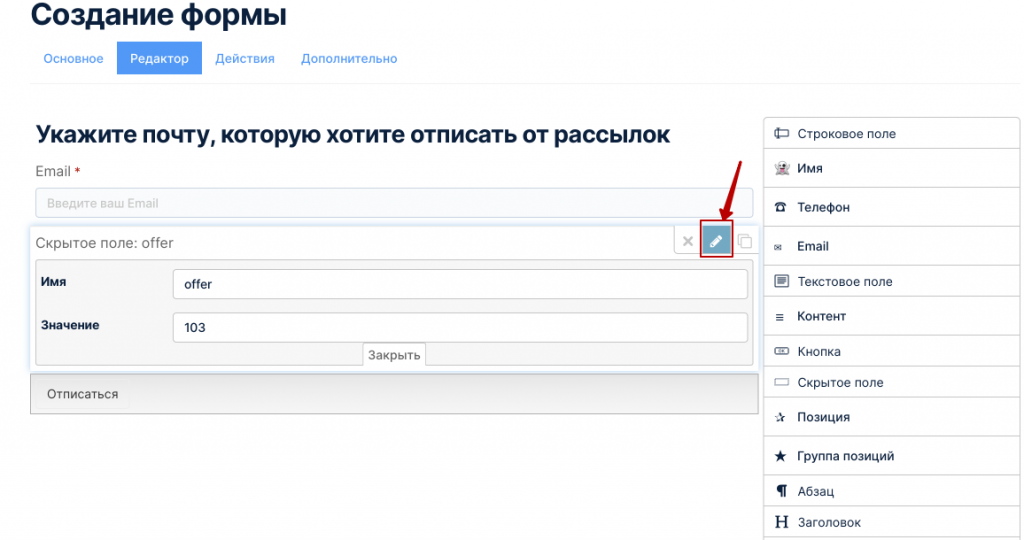Open the Основное tab
Image resolution: width=1024 pixels, height=540 pixels.
coord(73,58)
